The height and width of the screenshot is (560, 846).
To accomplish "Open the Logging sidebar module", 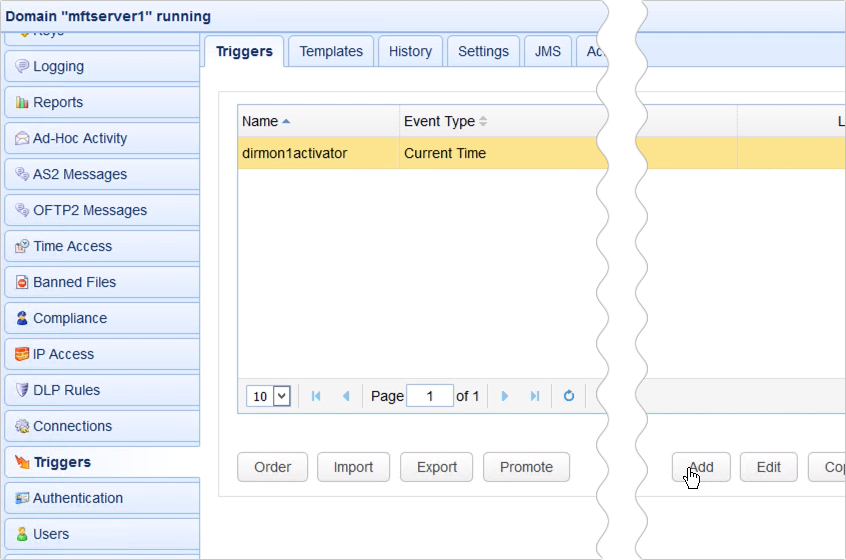I will coord(58,67).
